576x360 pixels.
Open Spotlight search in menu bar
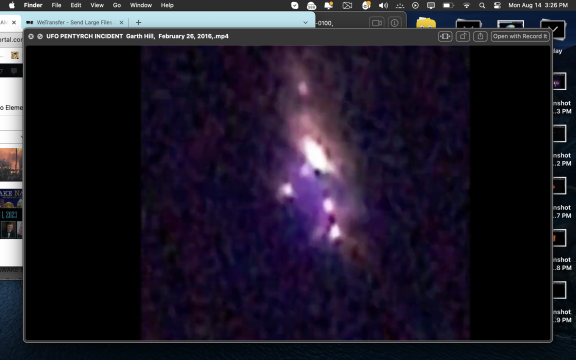(482, 5)
